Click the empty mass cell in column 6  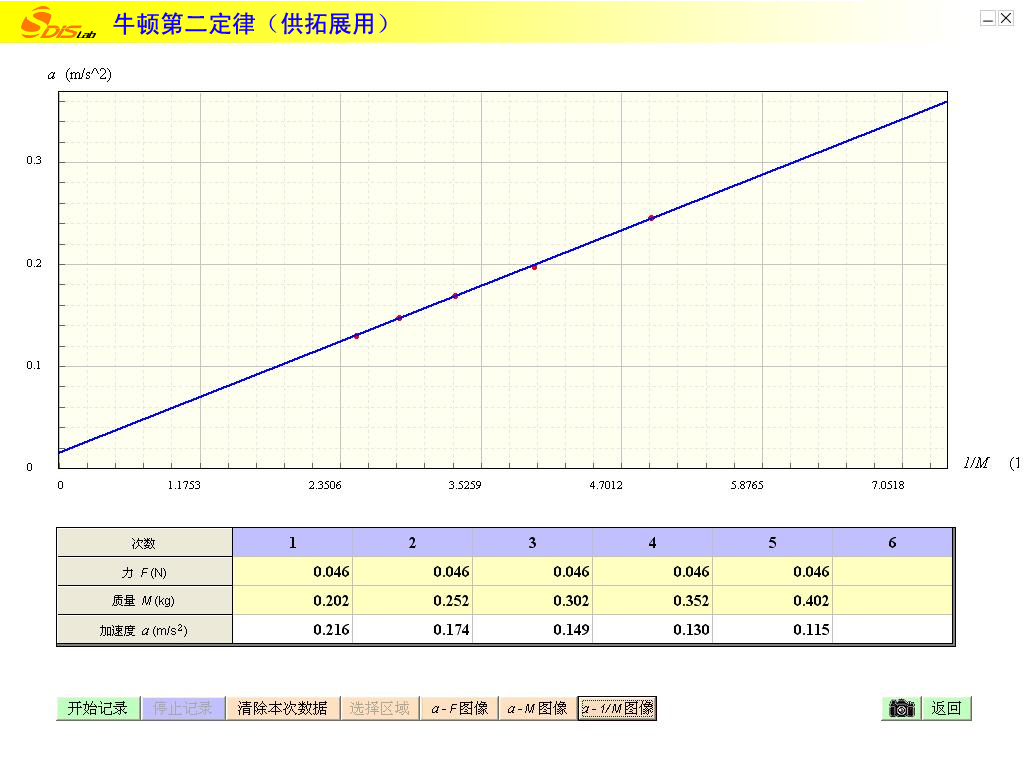(x=892, y=601)
